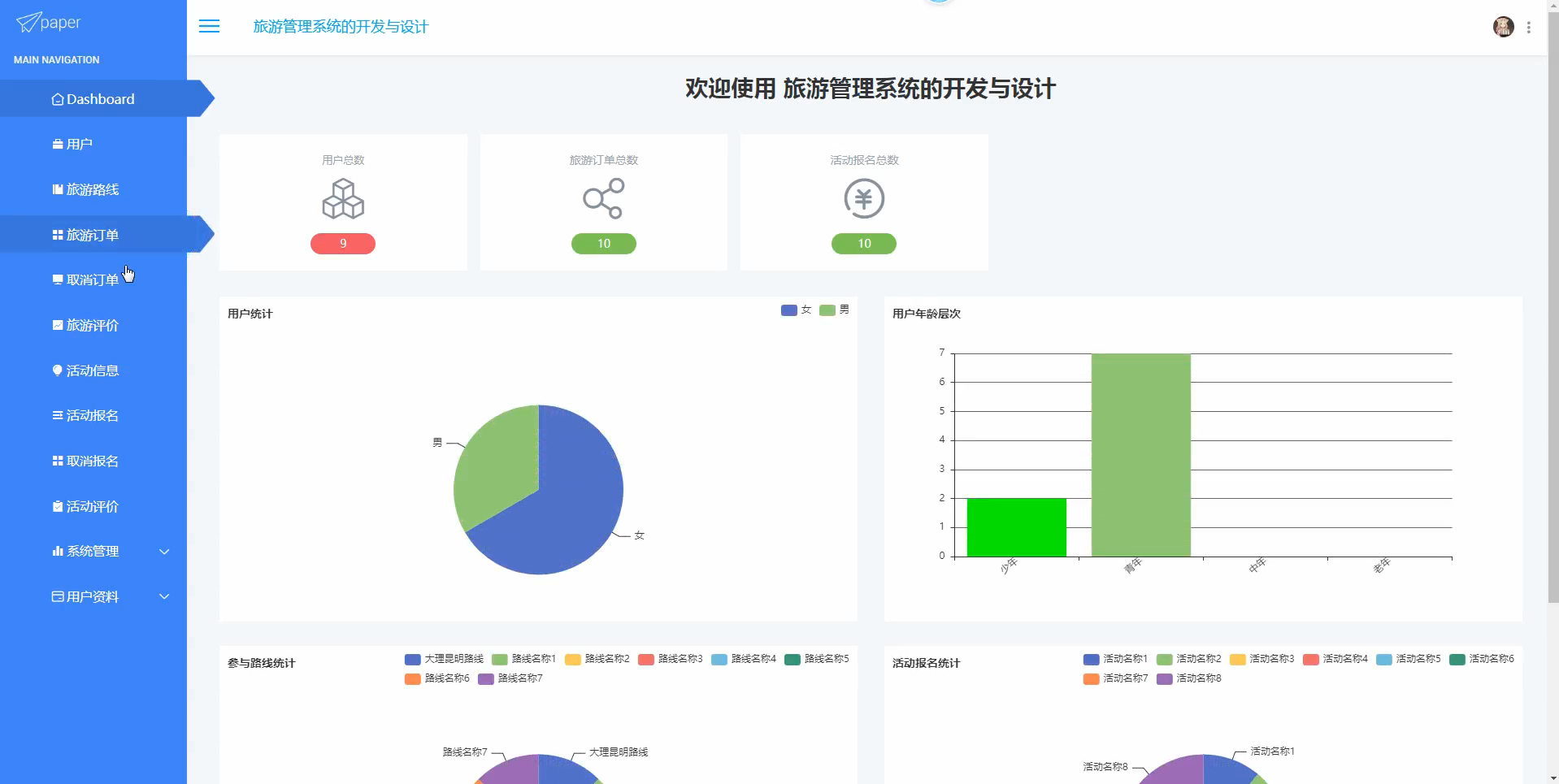Click the clipboard icon beside 活动评价
1559x784 pixels.
point(58,506)
